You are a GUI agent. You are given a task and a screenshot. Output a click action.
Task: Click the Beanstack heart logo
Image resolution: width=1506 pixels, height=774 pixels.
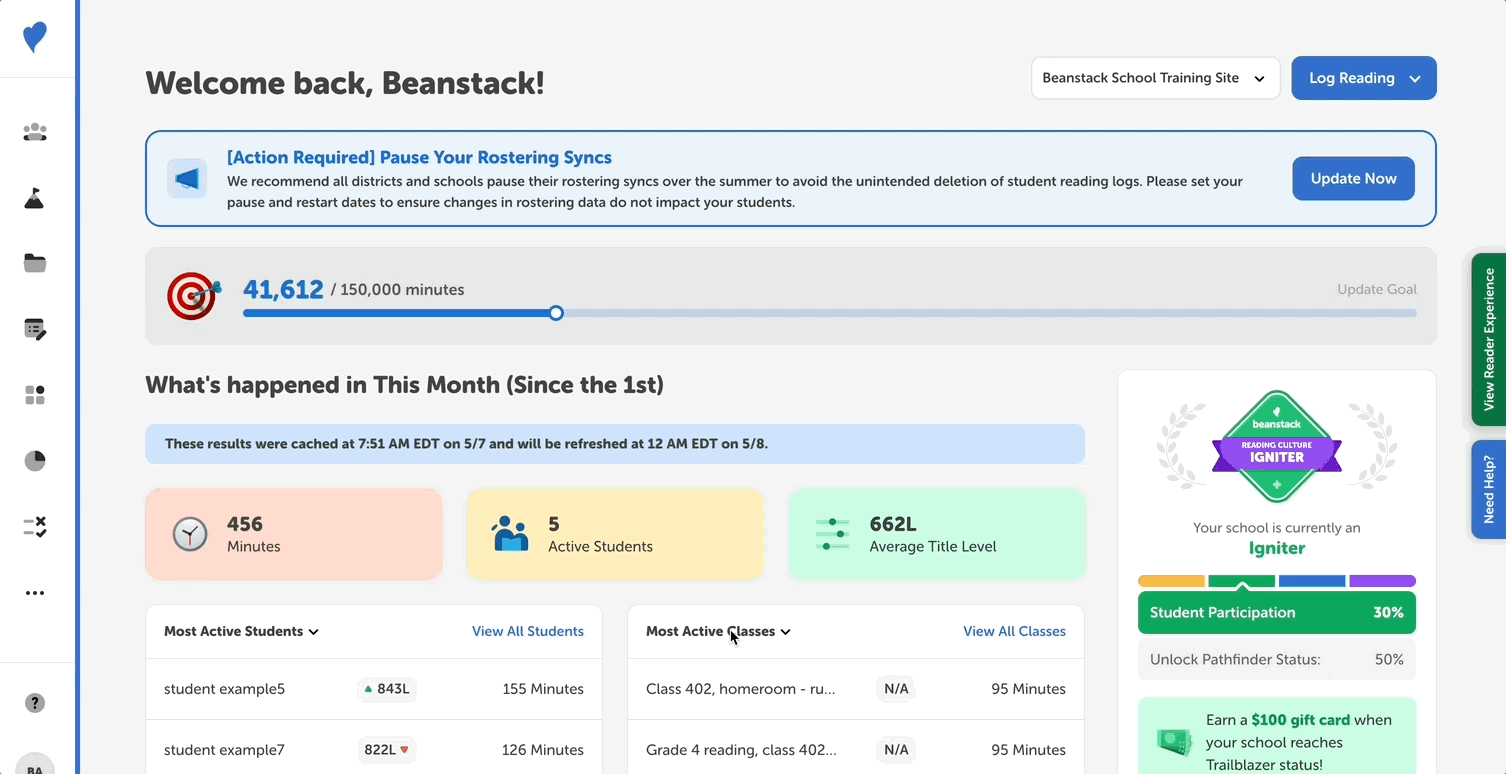[35, 38]
